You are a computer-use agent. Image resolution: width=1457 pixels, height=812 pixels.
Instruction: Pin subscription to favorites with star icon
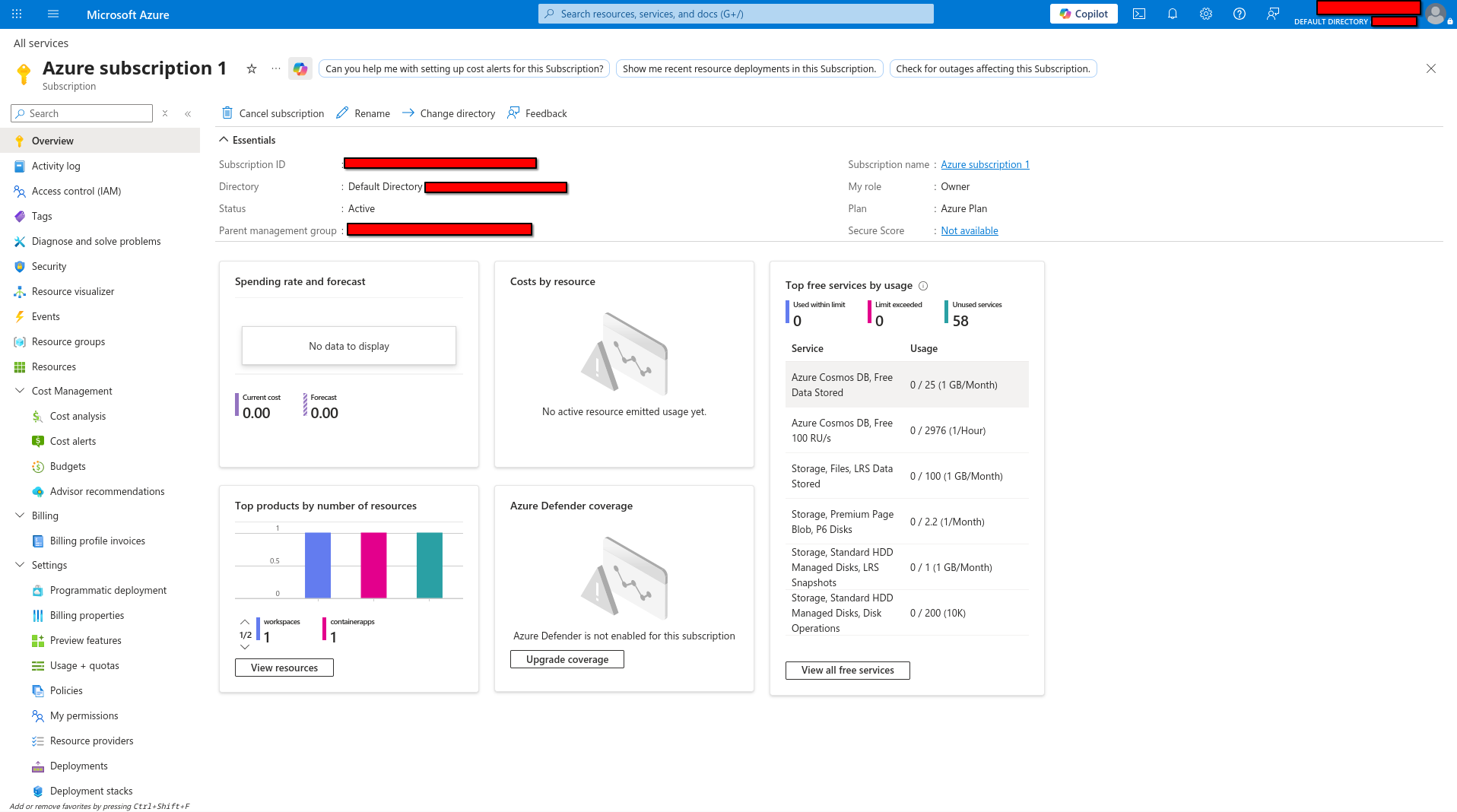tap(252, 68)
